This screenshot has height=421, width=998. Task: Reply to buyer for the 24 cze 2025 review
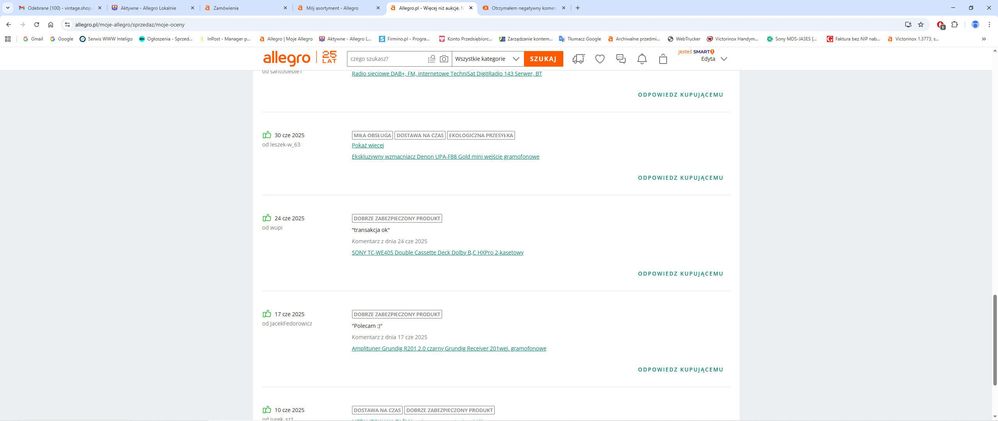click(x=680, y=274)
